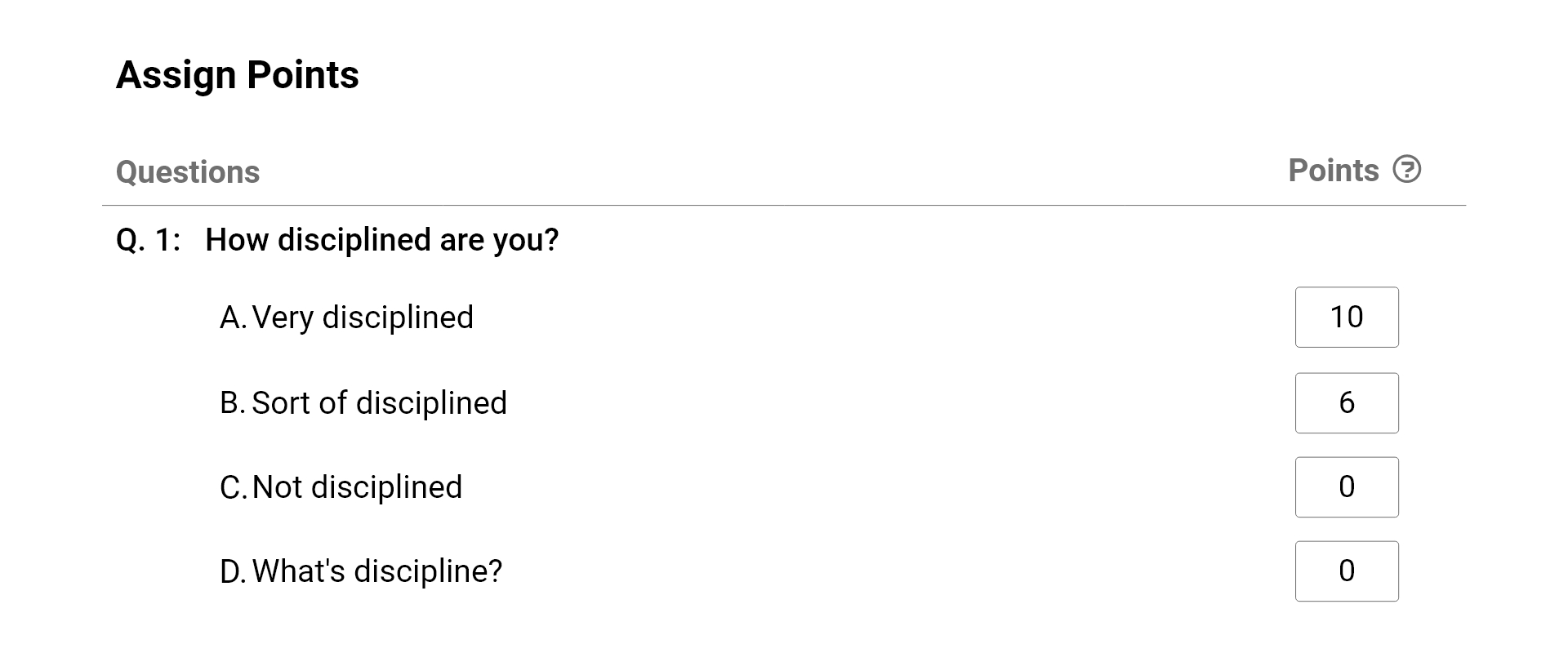Click the answer letter 'C.'

(x=234, y=487)
